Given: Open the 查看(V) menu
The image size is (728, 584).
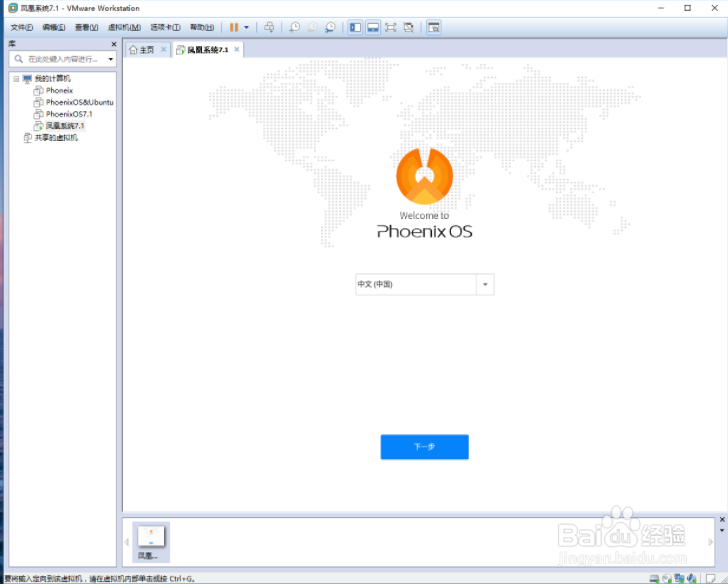Looking at the screenshot, I should (x=86, y=27).
